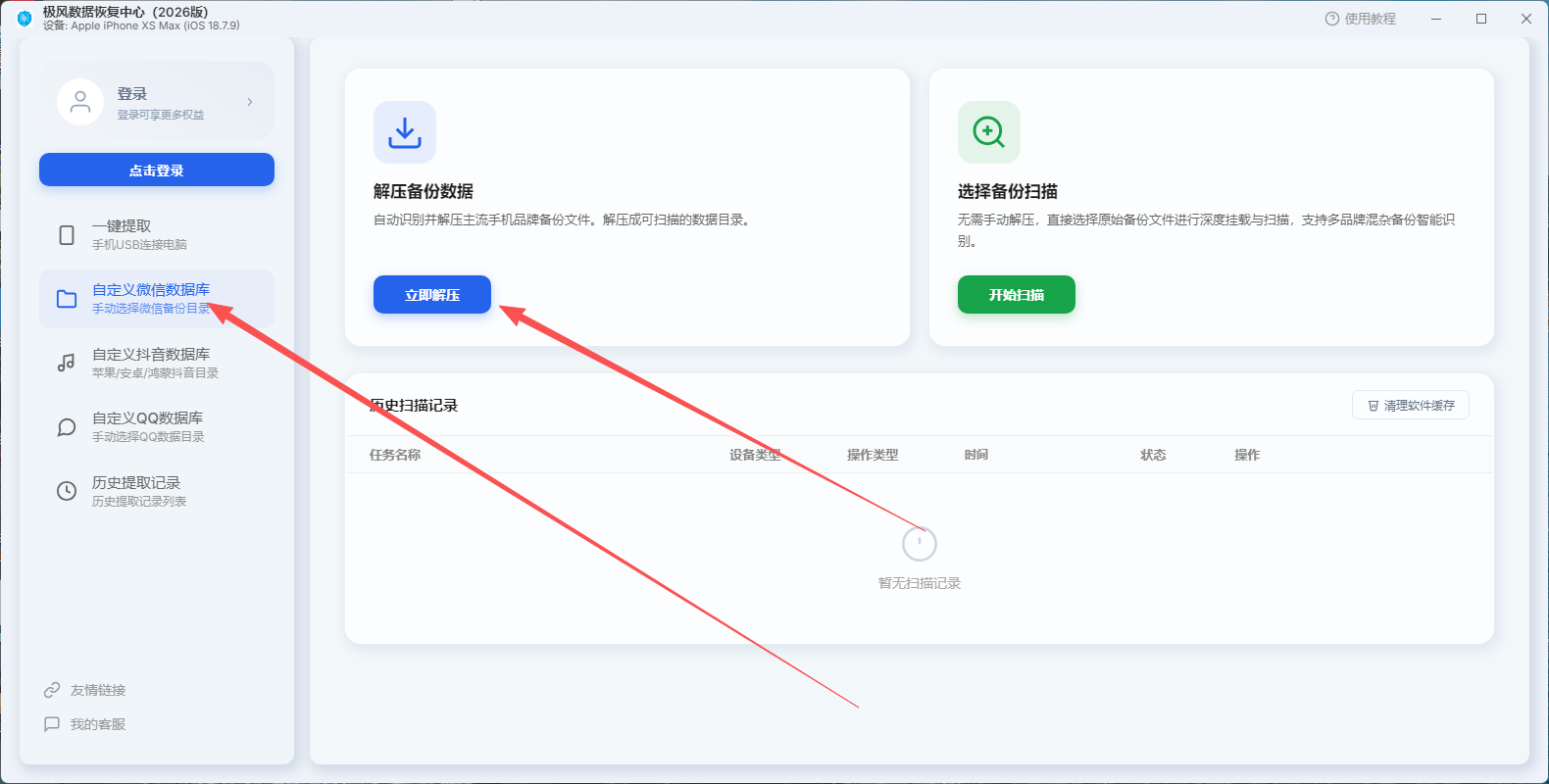
Task: Click the 时间 column header
Action: click(x=976, y=455)
